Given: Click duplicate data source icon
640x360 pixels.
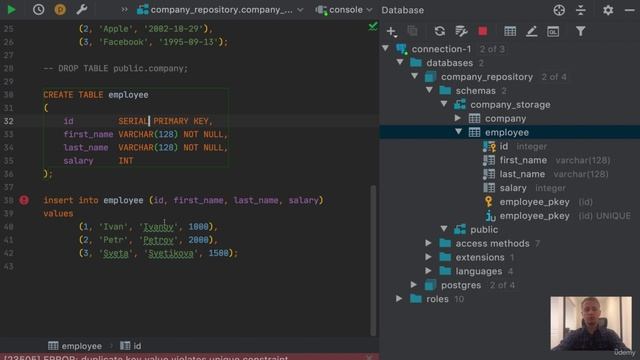Looking at the screenshot, I should (412, 31).
